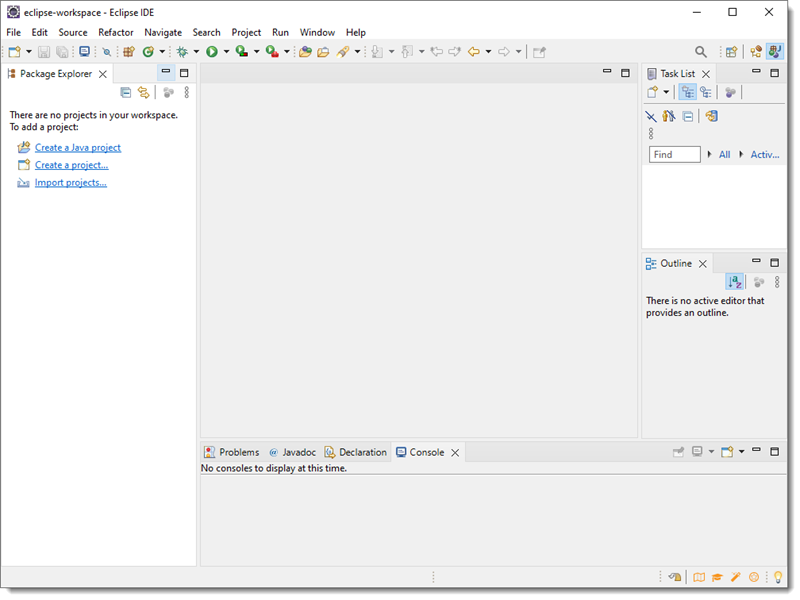800x600 pixels.
Task: Open Task List View Menu dots
Action: [x=651, y=134]
